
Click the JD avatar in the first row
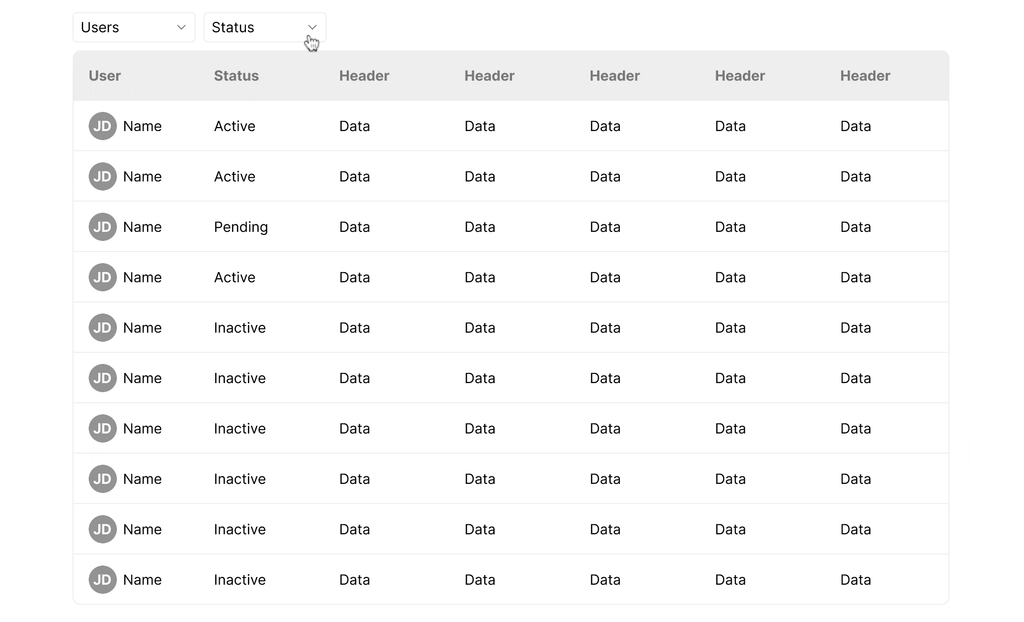click(x=101, y=126)
